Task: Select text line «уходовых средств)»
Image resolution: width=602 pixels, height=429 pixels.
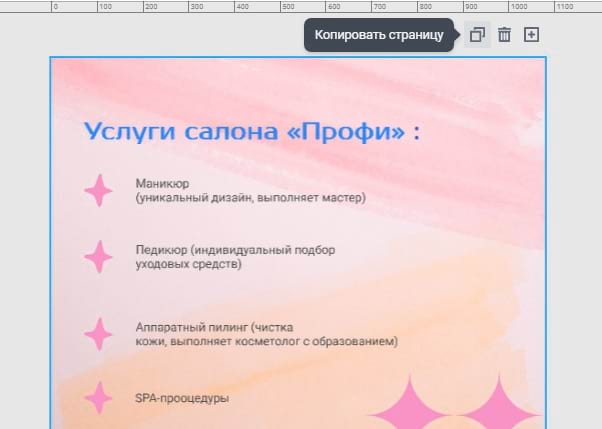Action: (189, 264)
